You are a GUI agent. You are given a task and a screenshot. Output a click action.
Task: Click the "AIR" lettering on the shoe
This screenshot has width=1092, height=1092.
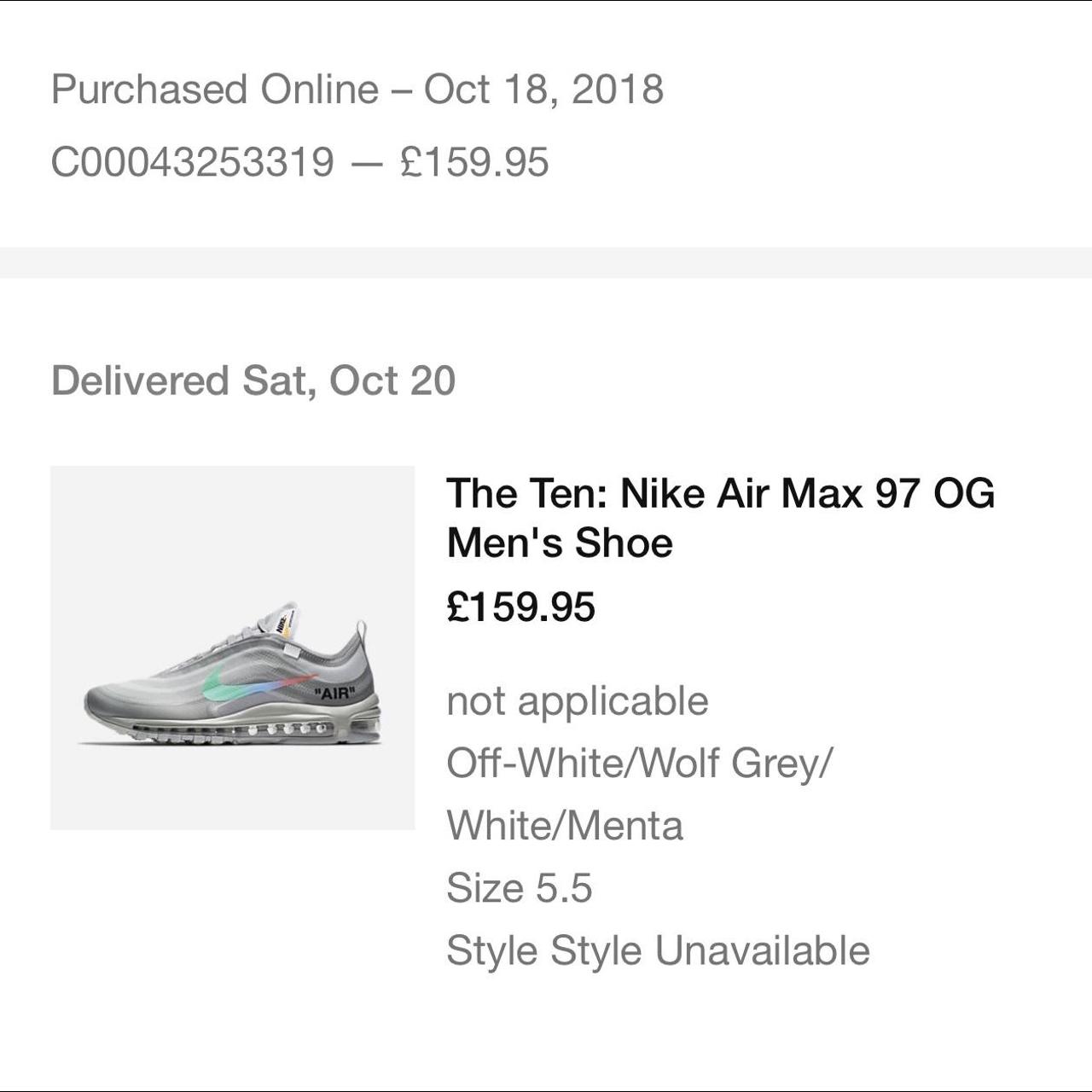[333, 692]
